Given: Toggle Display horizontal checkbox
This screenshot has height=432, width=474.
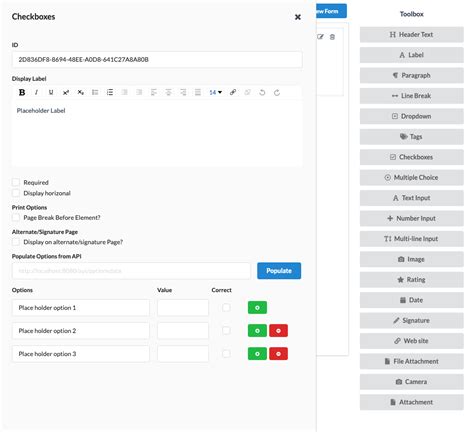Looking at the screenshot, I should [16, 193].
